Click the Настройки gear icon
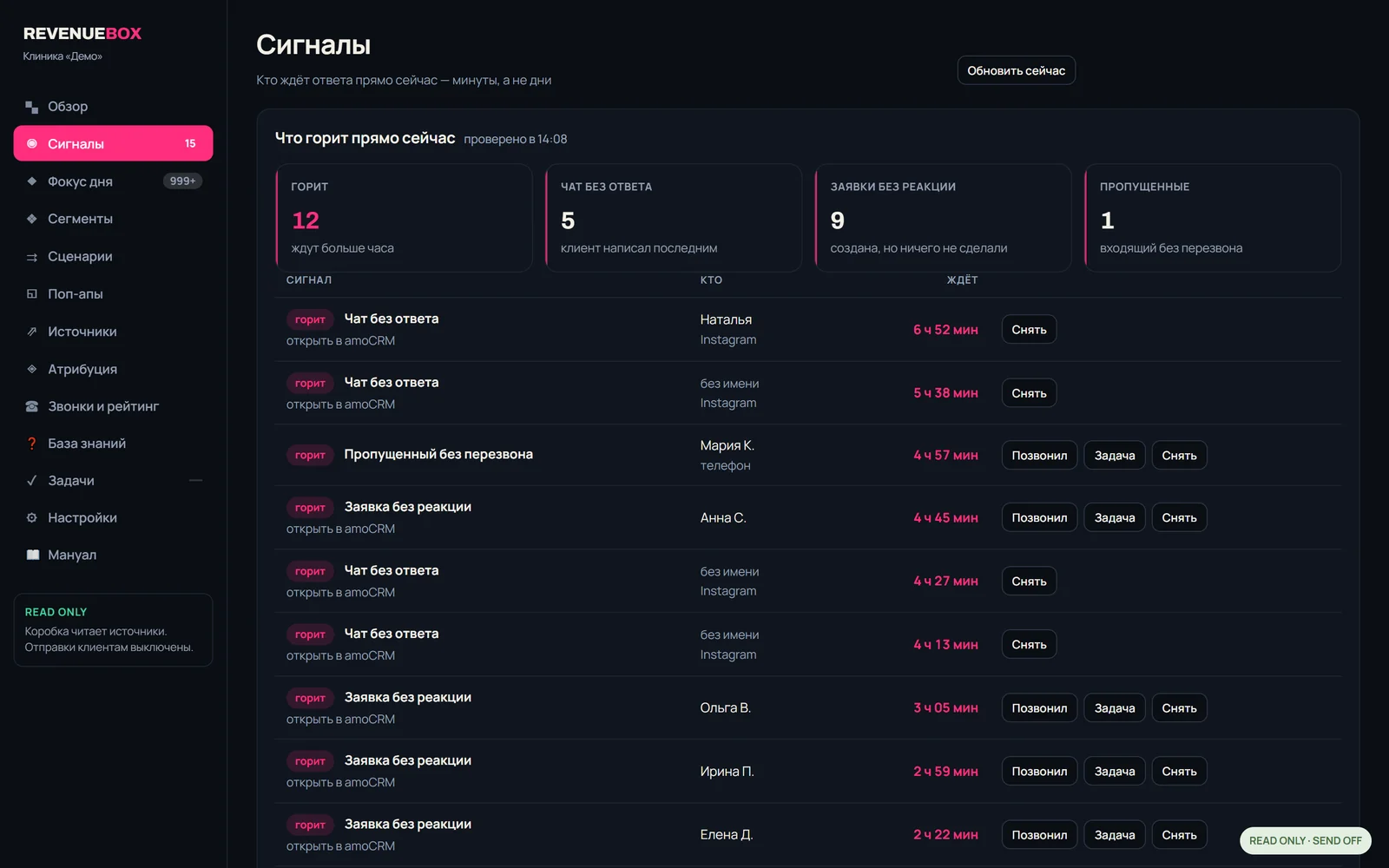 [x=32, y=517]
